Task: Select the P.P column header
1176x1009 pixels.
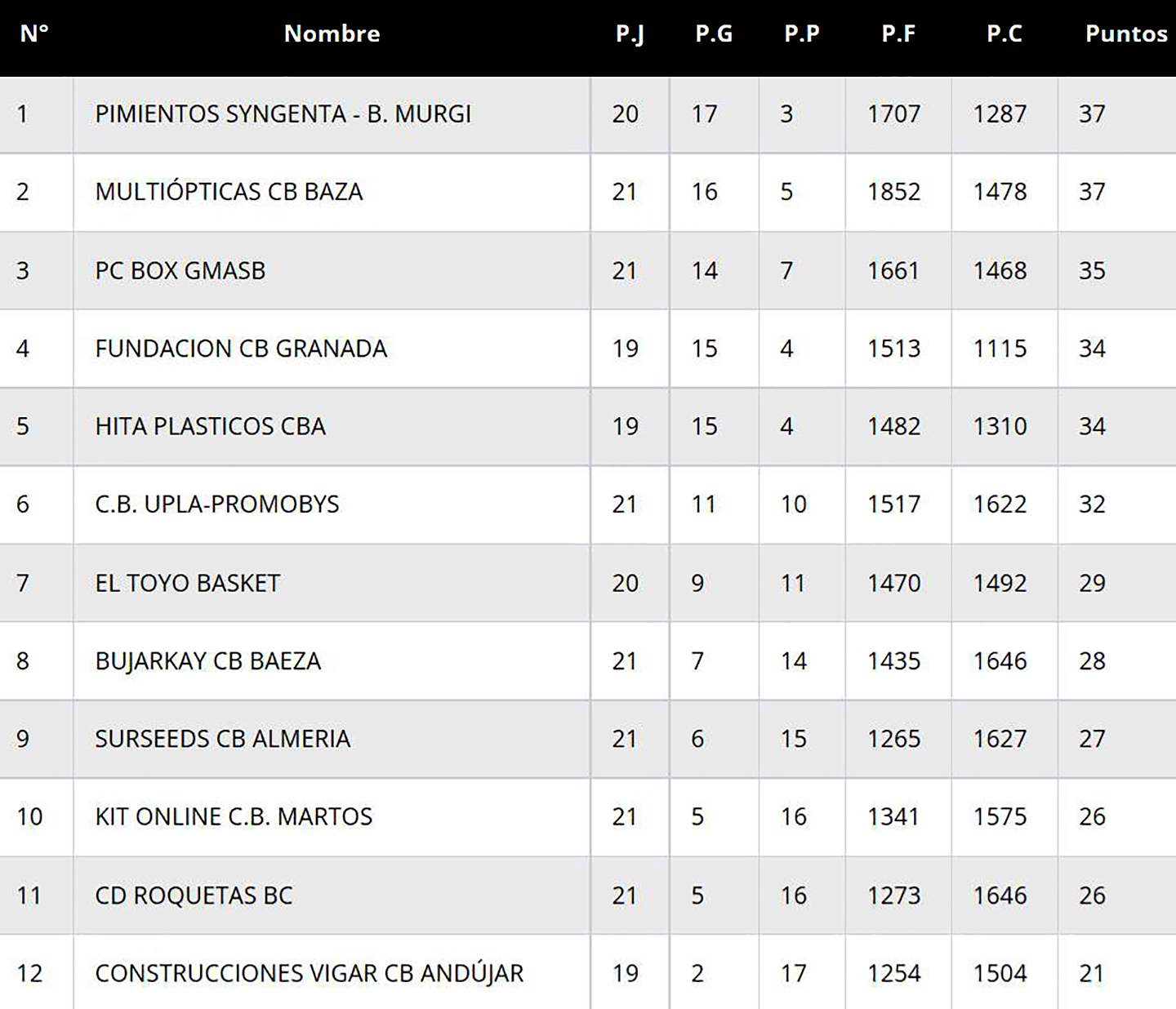Action: (801, 33)
